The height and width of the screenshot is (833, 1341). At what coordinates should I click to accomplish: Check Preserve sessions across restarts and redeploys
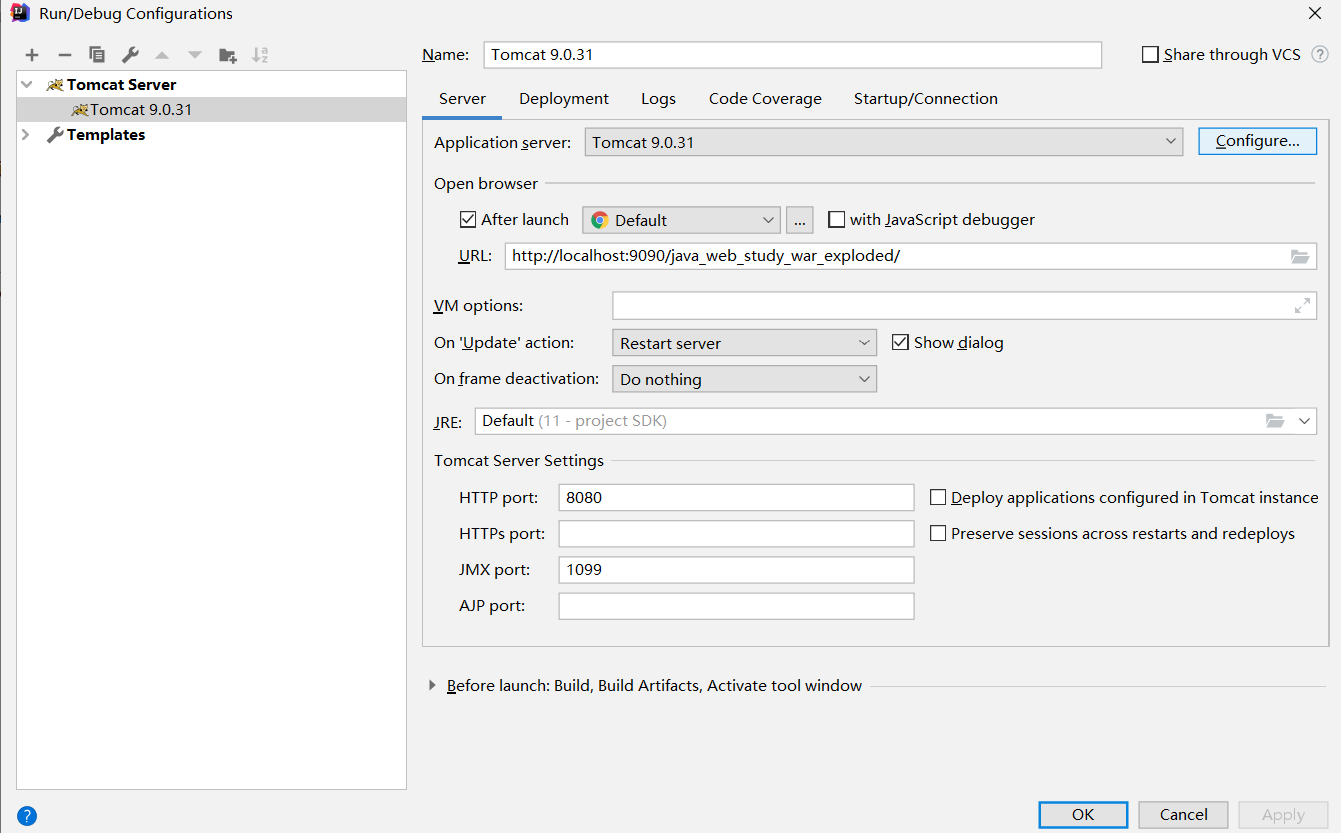tap(938, 533)
